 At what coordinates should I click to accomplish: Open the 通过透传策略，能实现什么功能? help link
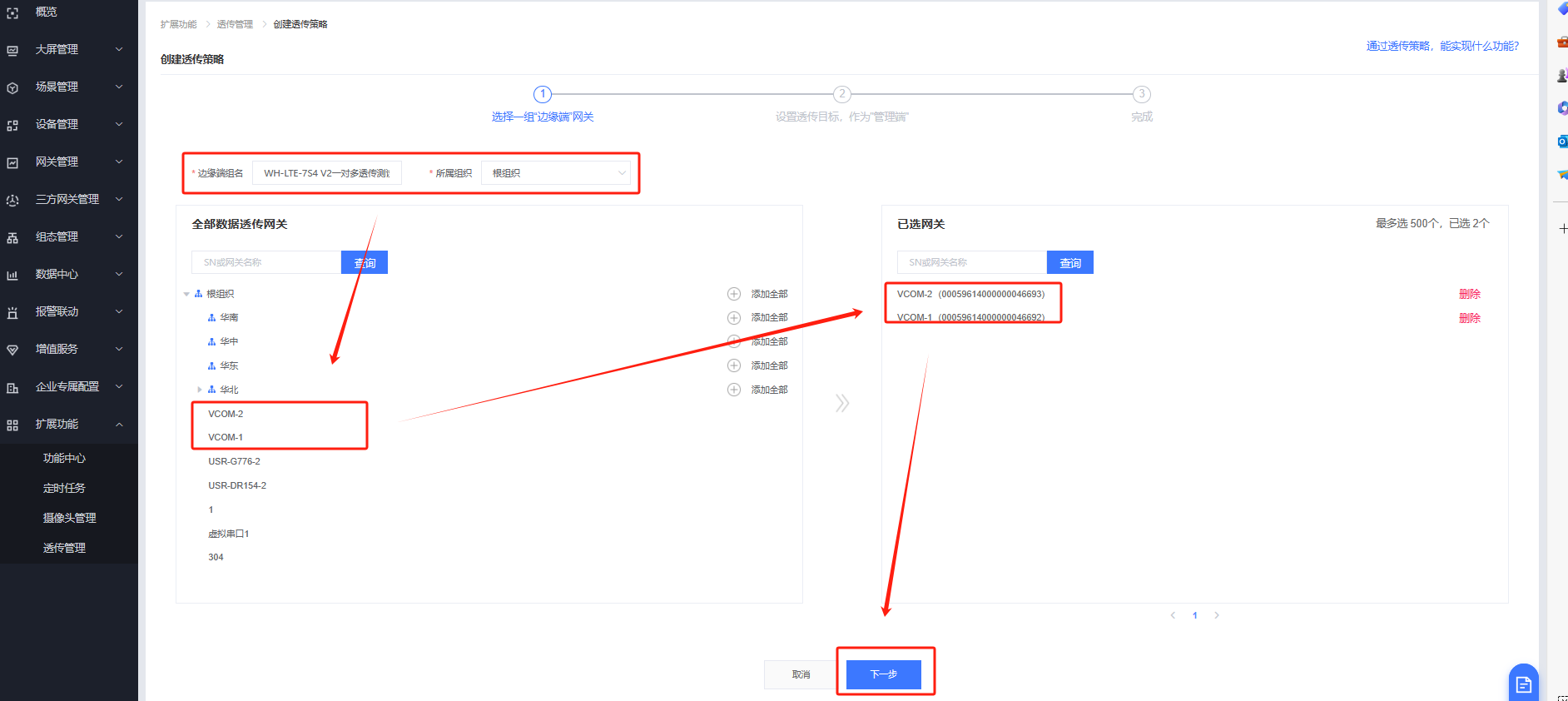pyautogui.click(x=1442, y=46)
